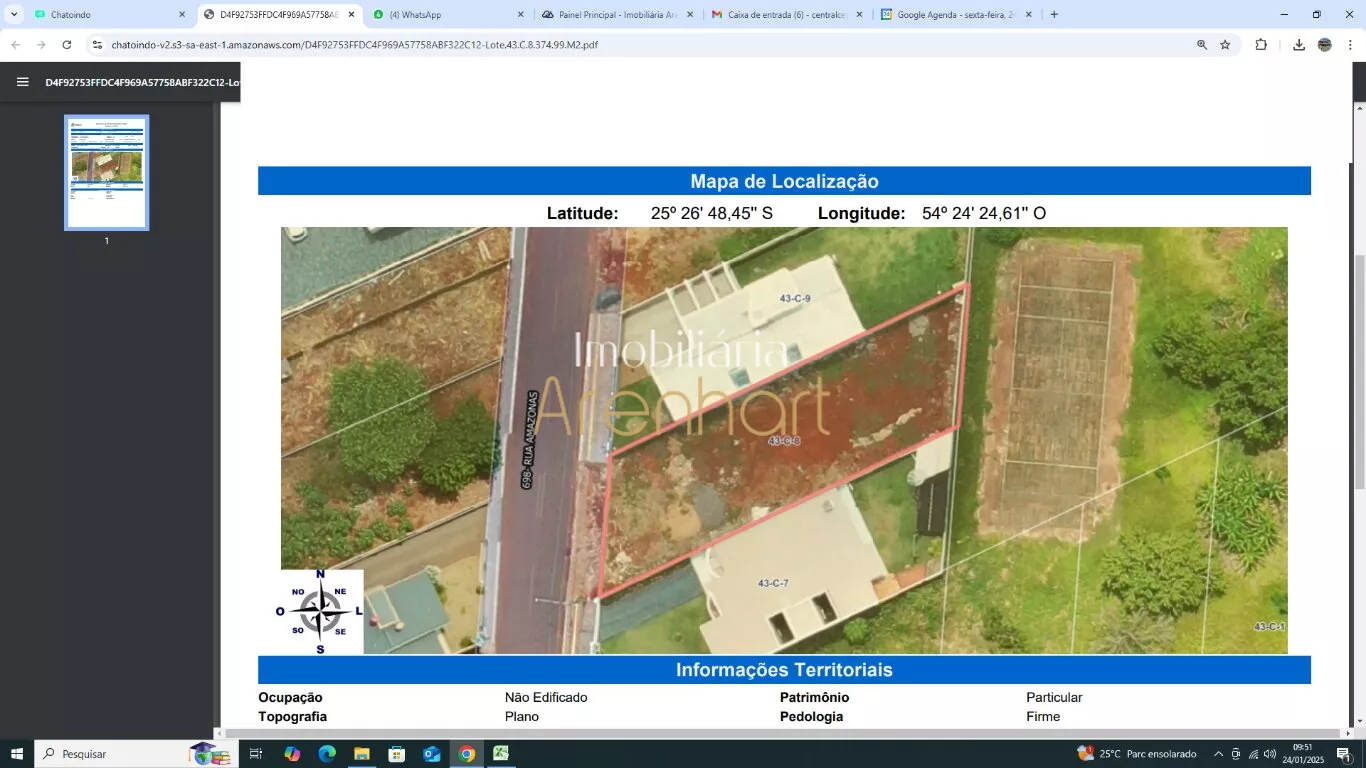Open the zoom magnifier in address bar

click(1202, 45)
